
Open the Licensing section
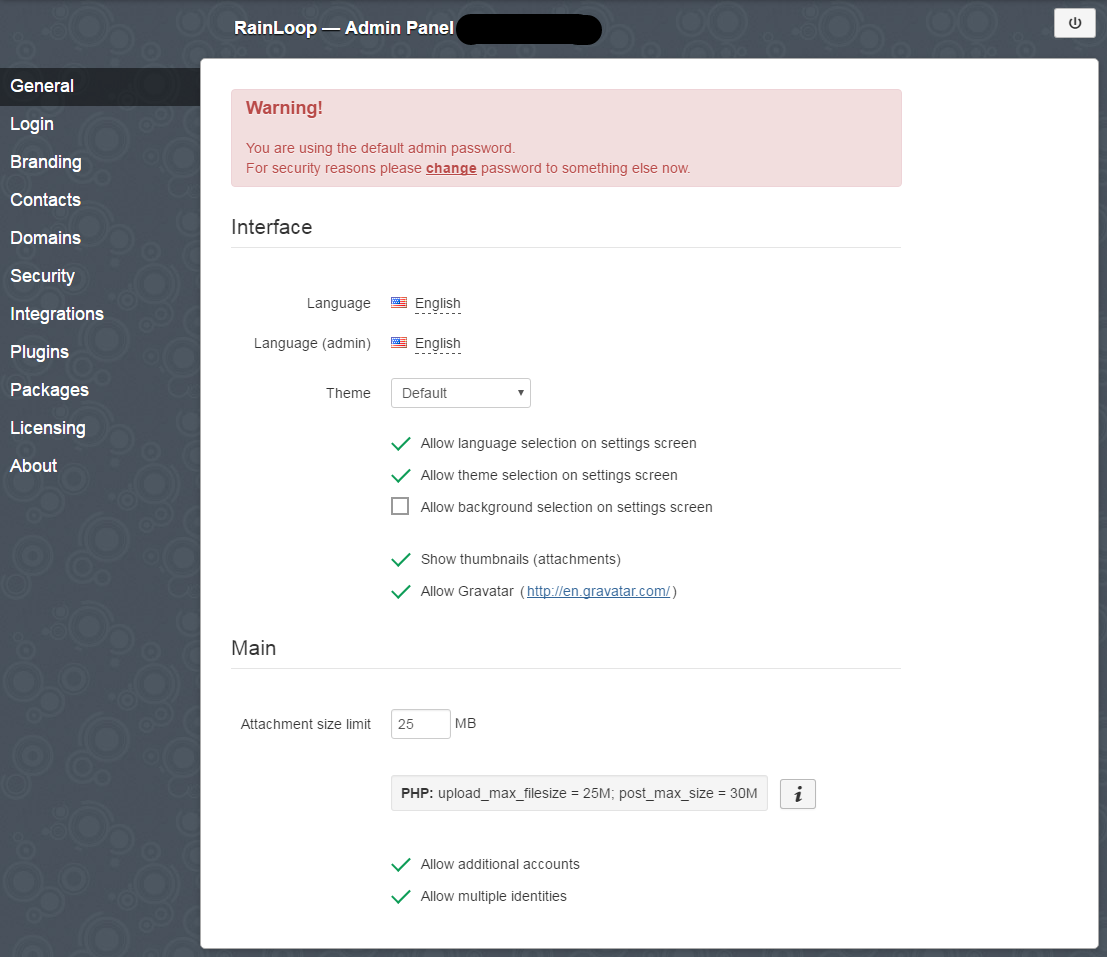coord(47,427)
